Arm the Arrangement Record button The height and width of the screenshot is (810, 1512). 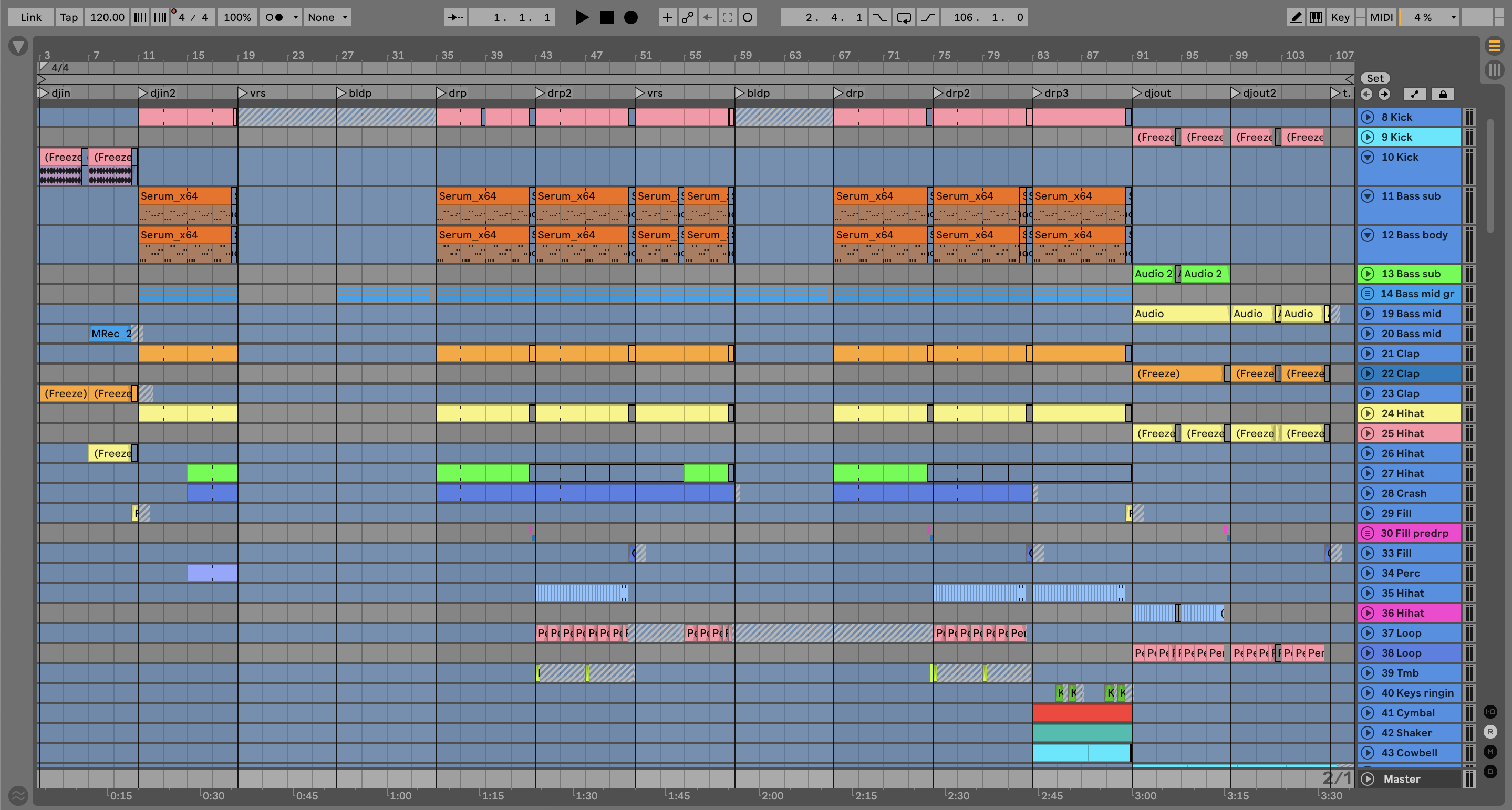coord(631,17)
